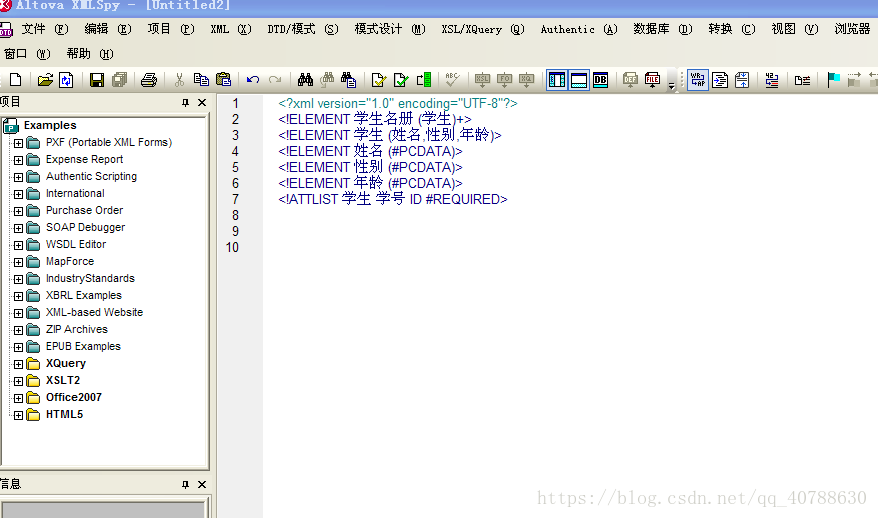This screenshot has height=518, width=878.
Task: Expand the Authentic Scripting folder
Action: coord(18,177)
